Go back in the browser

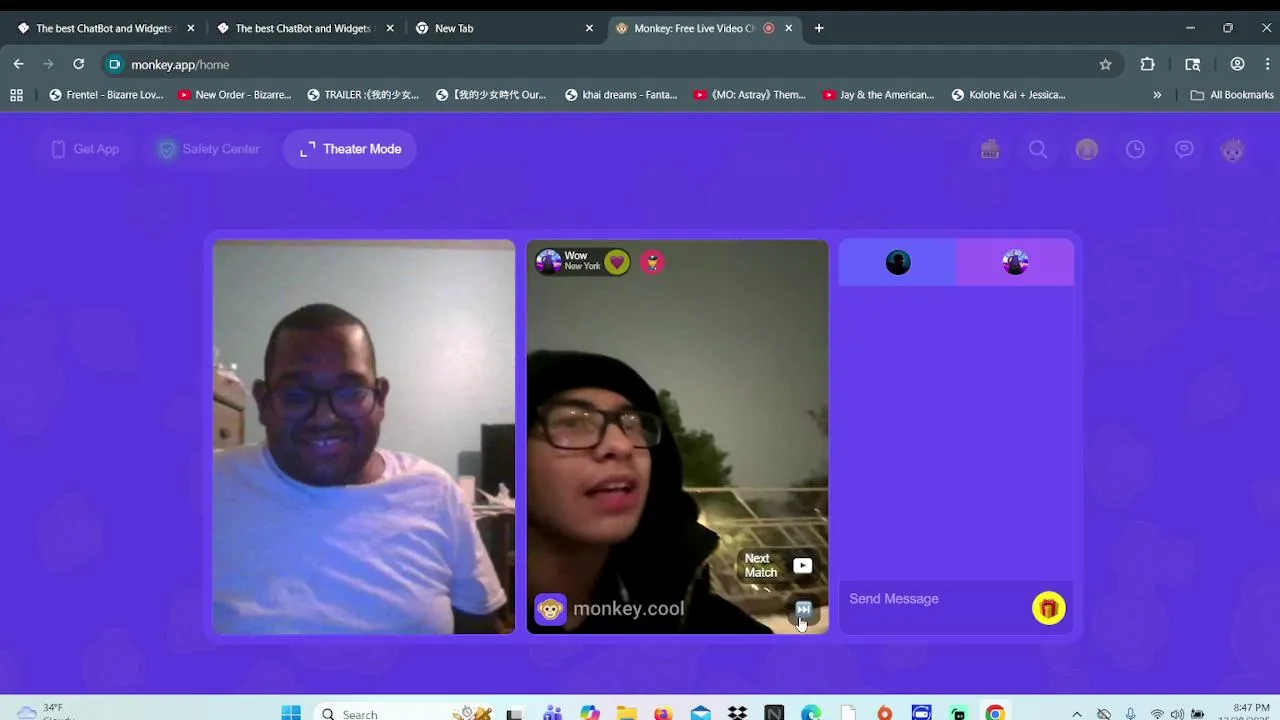(x=18, y=64)
